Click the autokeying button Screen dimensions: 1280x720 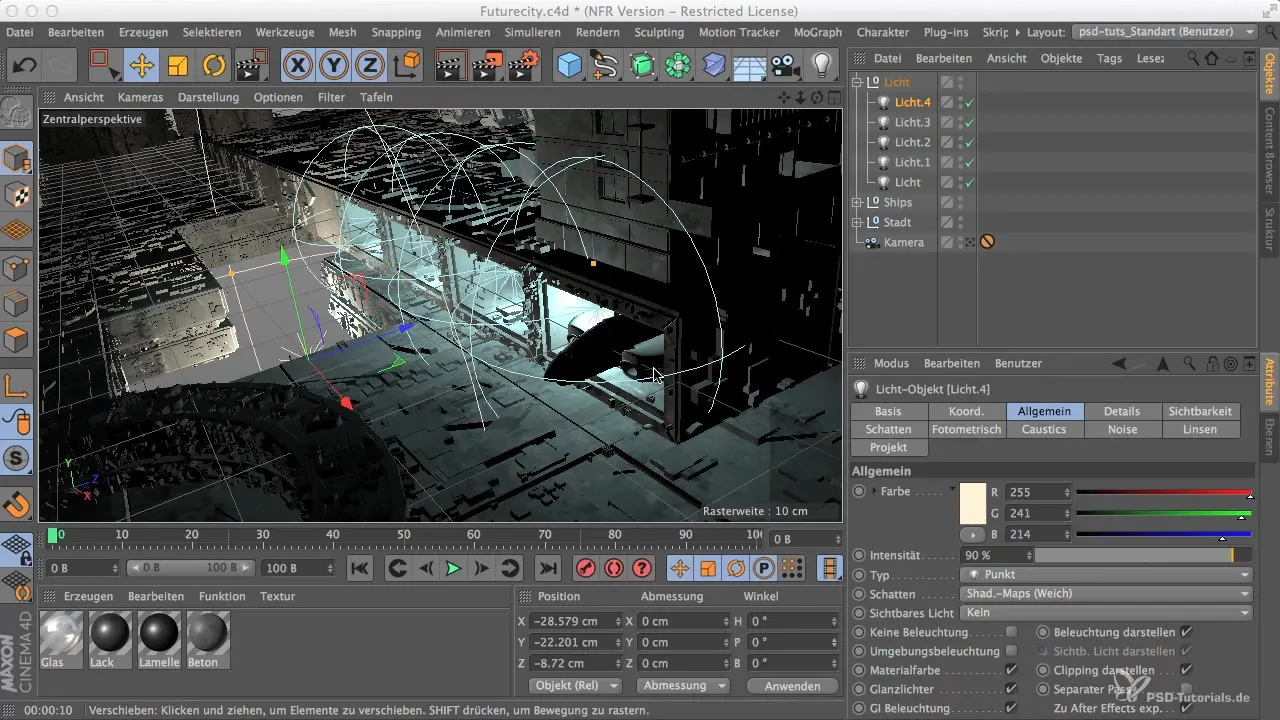click(614, 568)
